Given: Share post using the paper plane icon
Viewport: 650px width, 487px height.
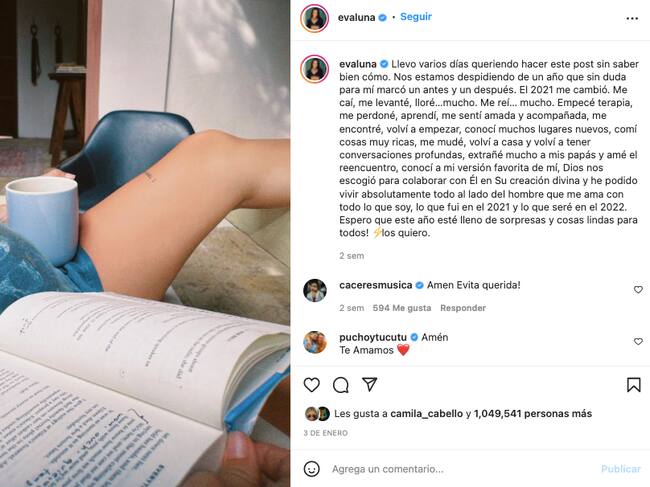Looking at the screenshot, I should 369,384.
